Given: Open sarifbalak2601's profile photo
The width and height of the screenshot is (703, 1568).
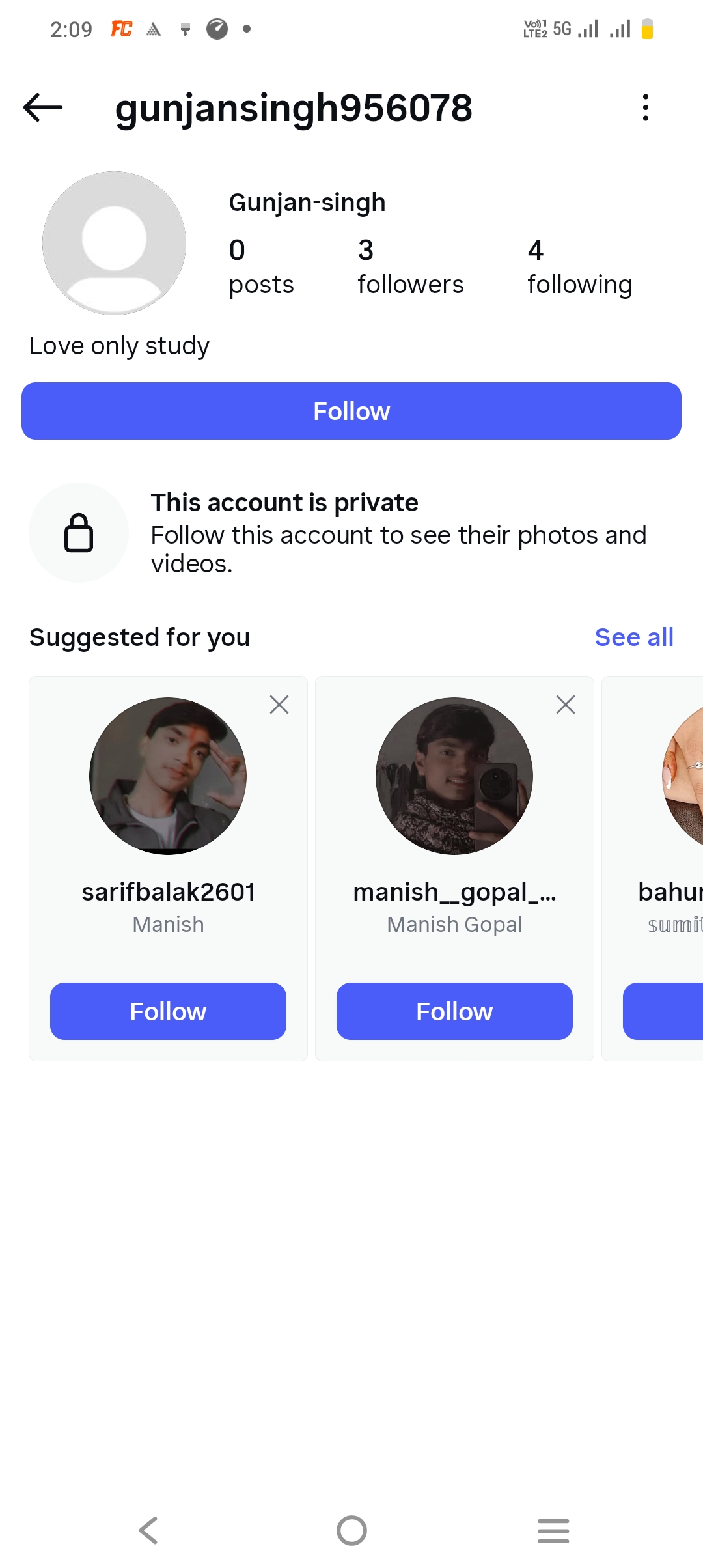Looking at the screenshot, I should [168, 776].
